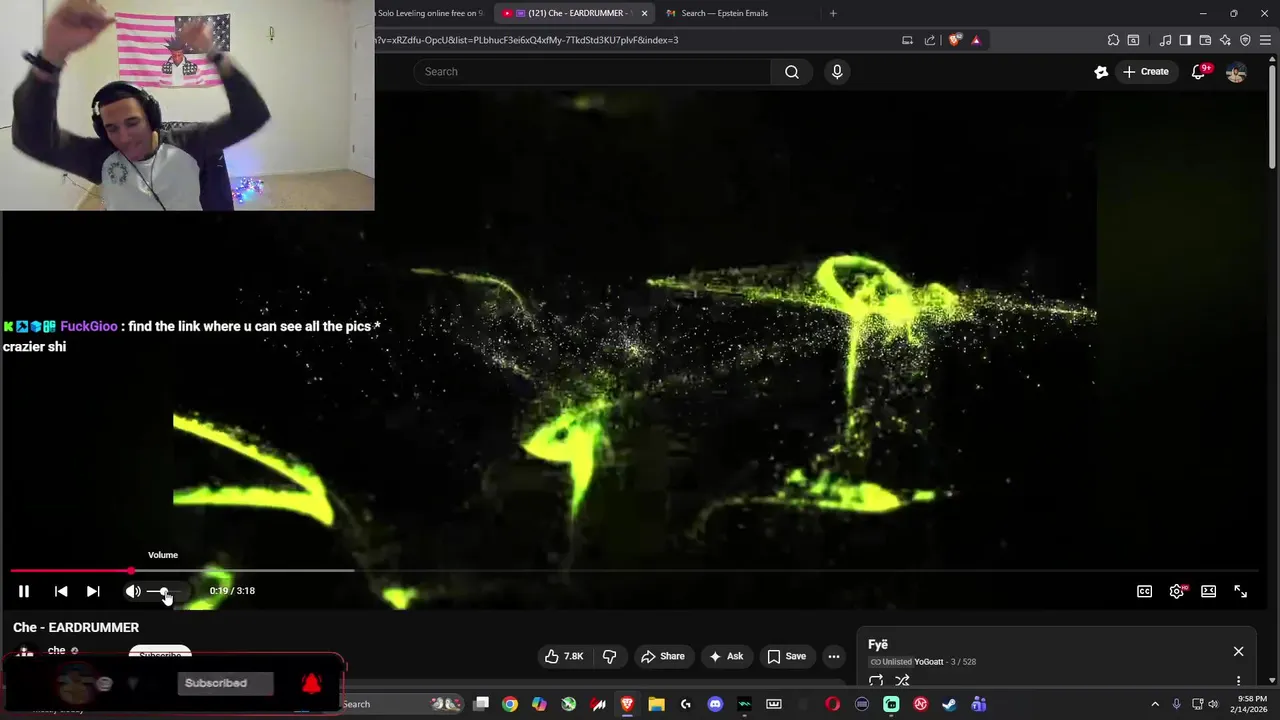Skip to the next video
Image resolution: width=1280 pixels, height=720 pixels.
click(x=93, y=591)
